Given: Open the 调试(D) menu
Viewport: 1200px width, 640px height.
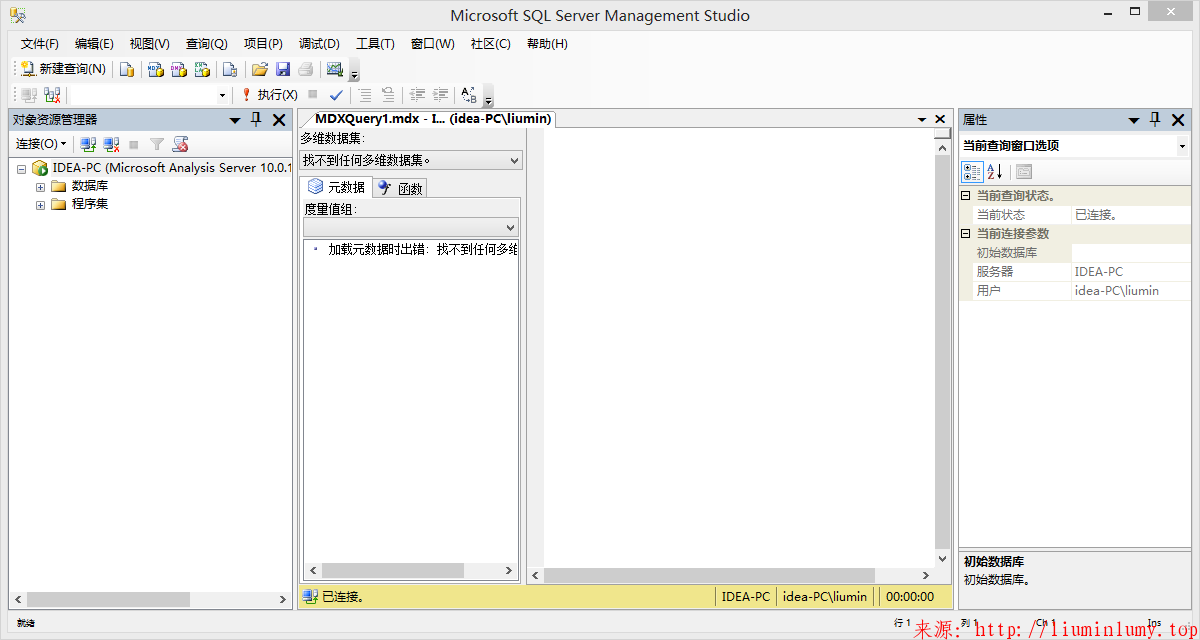Looking at the screenshot, I should (319, 44).
